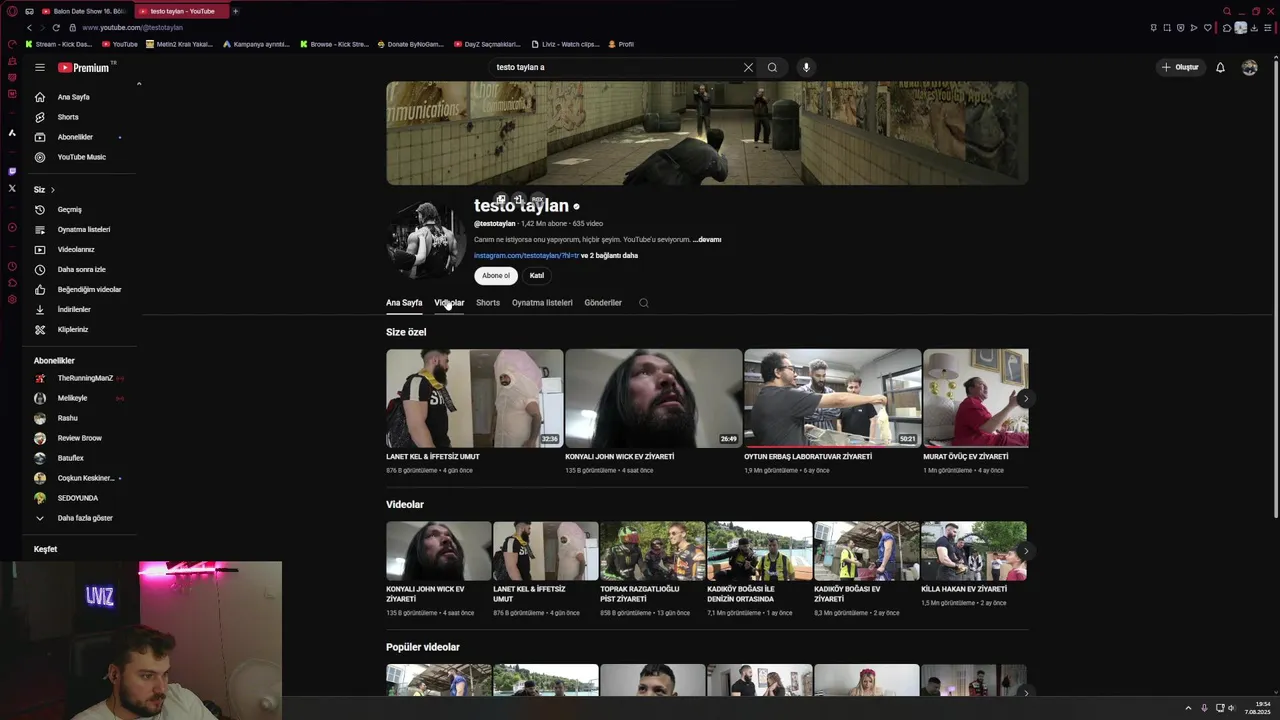Open TheRunningManZ subscription channel
The height and width of the screenshot is (720, 1280).
tap(81, 378)
